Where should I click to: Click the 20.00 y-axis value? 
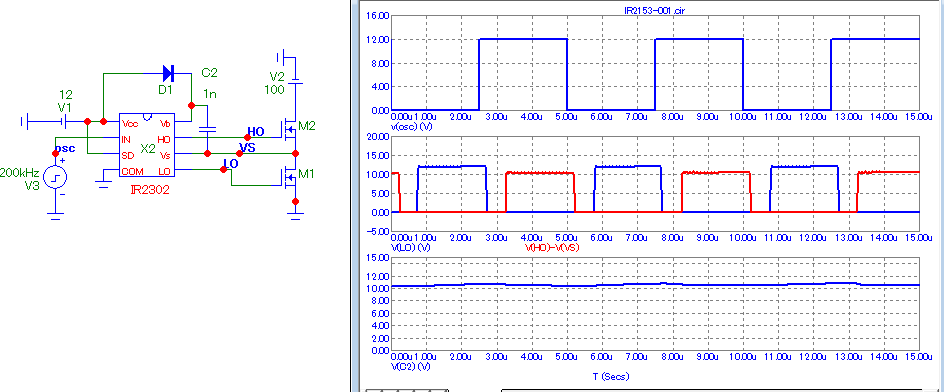click(x=377, y=137)
